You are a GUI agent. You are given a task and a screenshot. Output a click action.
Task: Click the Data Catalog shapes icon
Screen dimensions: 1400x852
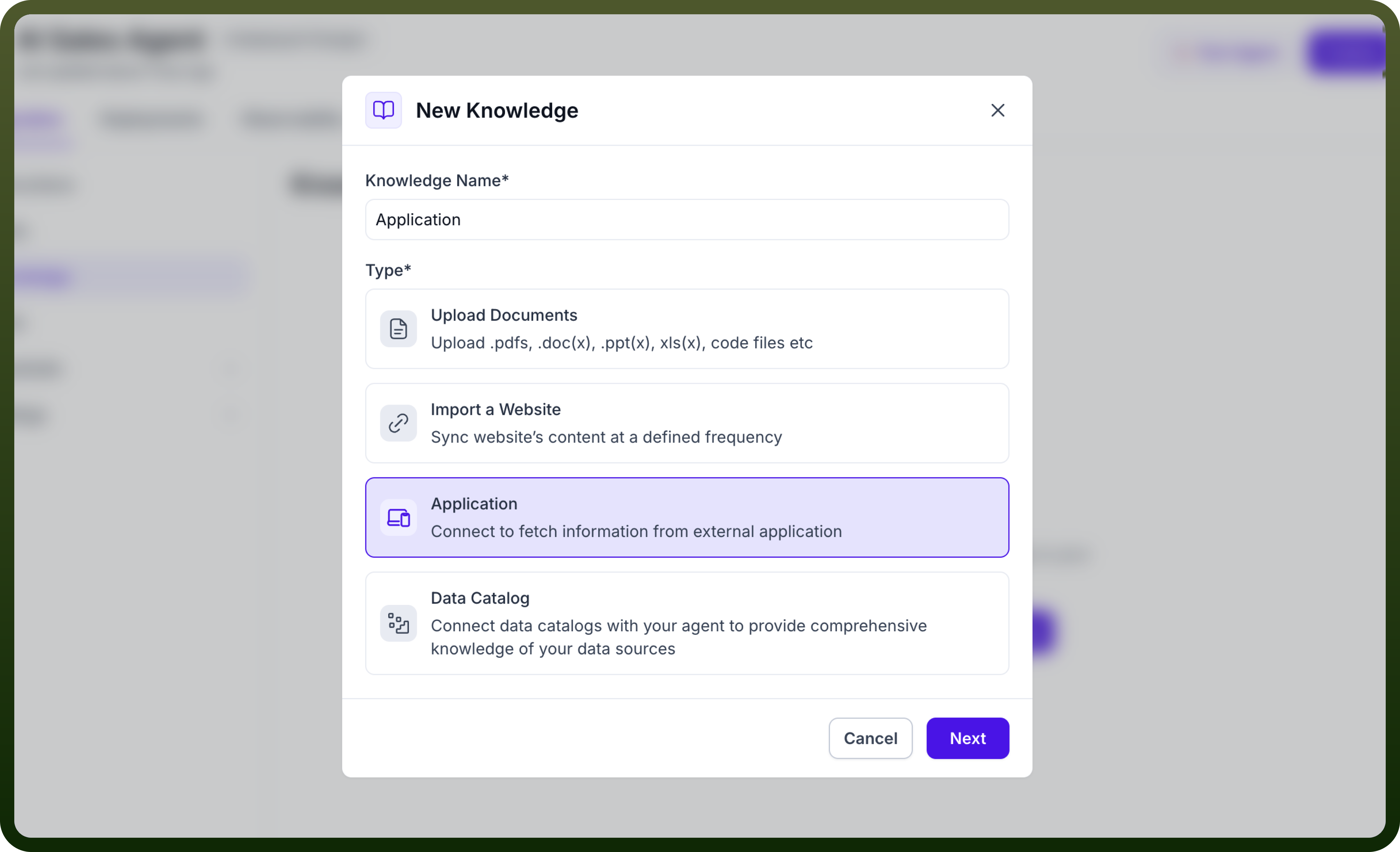point(398,623)
